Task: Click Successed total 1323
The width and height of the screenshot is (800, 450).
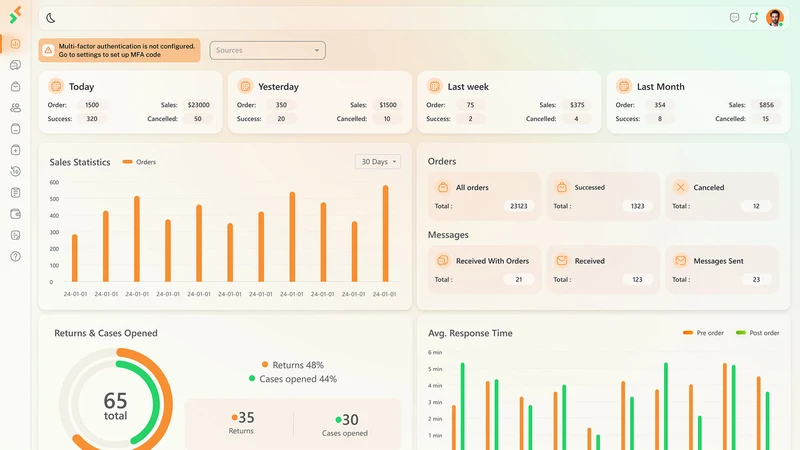Action: click(637, 206)
